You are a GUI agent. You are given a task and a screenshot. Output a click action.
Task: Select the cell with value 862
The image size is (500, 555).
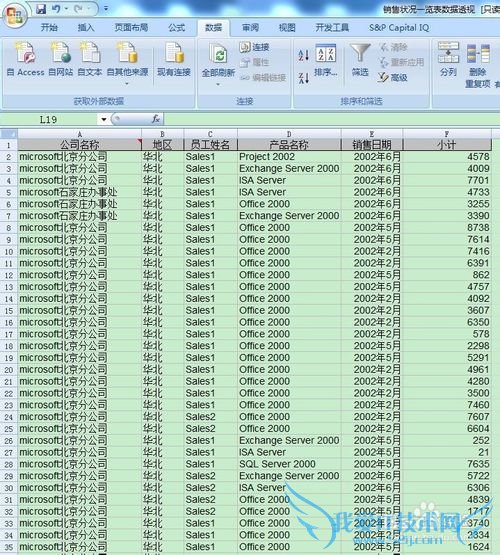[447, 275]
